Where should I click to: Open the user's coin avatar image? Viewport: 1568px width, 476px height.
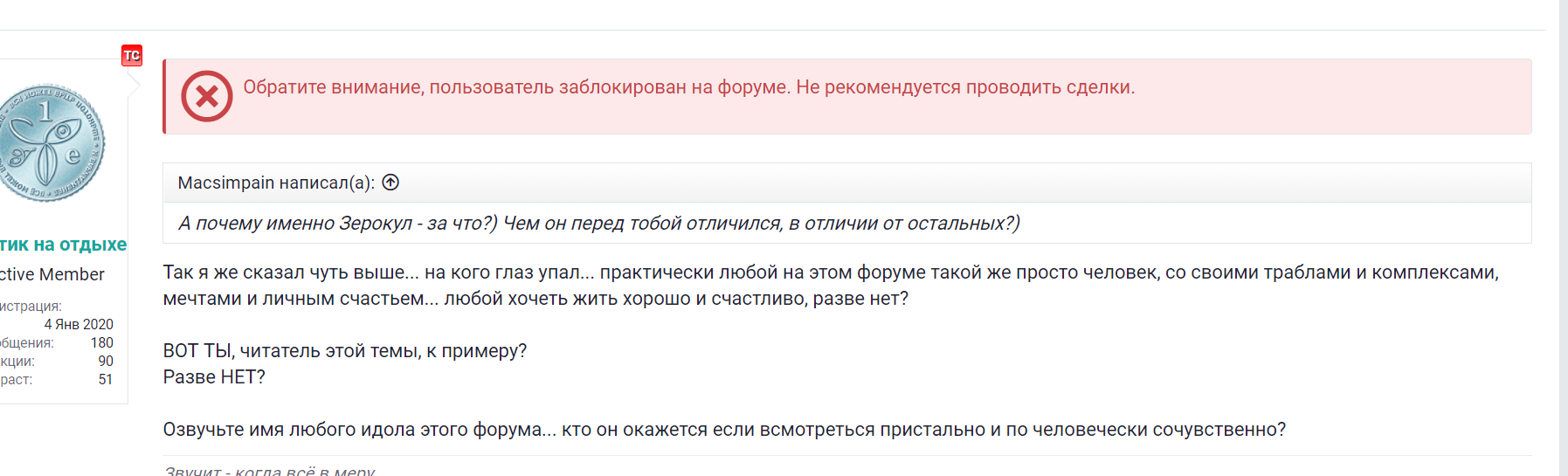pyautogui.click(x=51, y=143)
